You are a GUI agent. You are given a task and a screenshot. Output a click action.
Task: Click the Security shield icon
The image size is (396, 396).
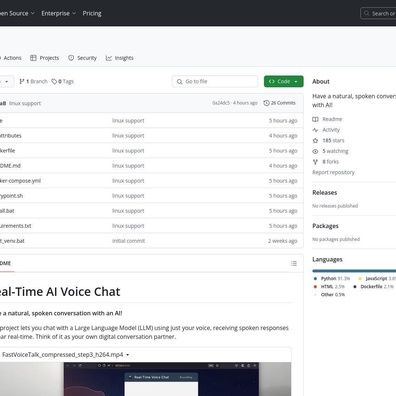click(x=71, y=58)
